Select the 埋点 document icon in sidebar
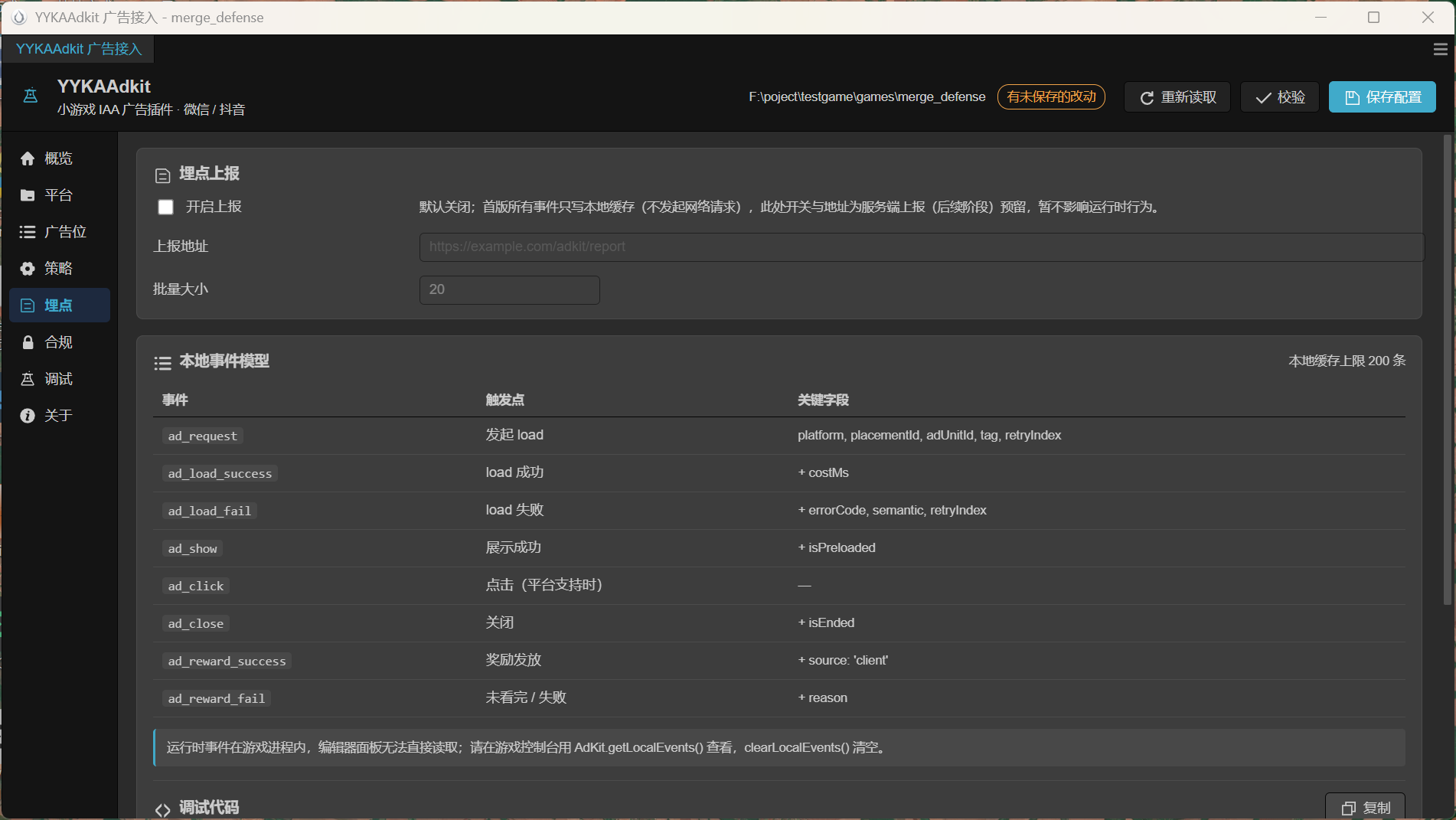This screenshot has width=1456, height=820. (28, 305)
